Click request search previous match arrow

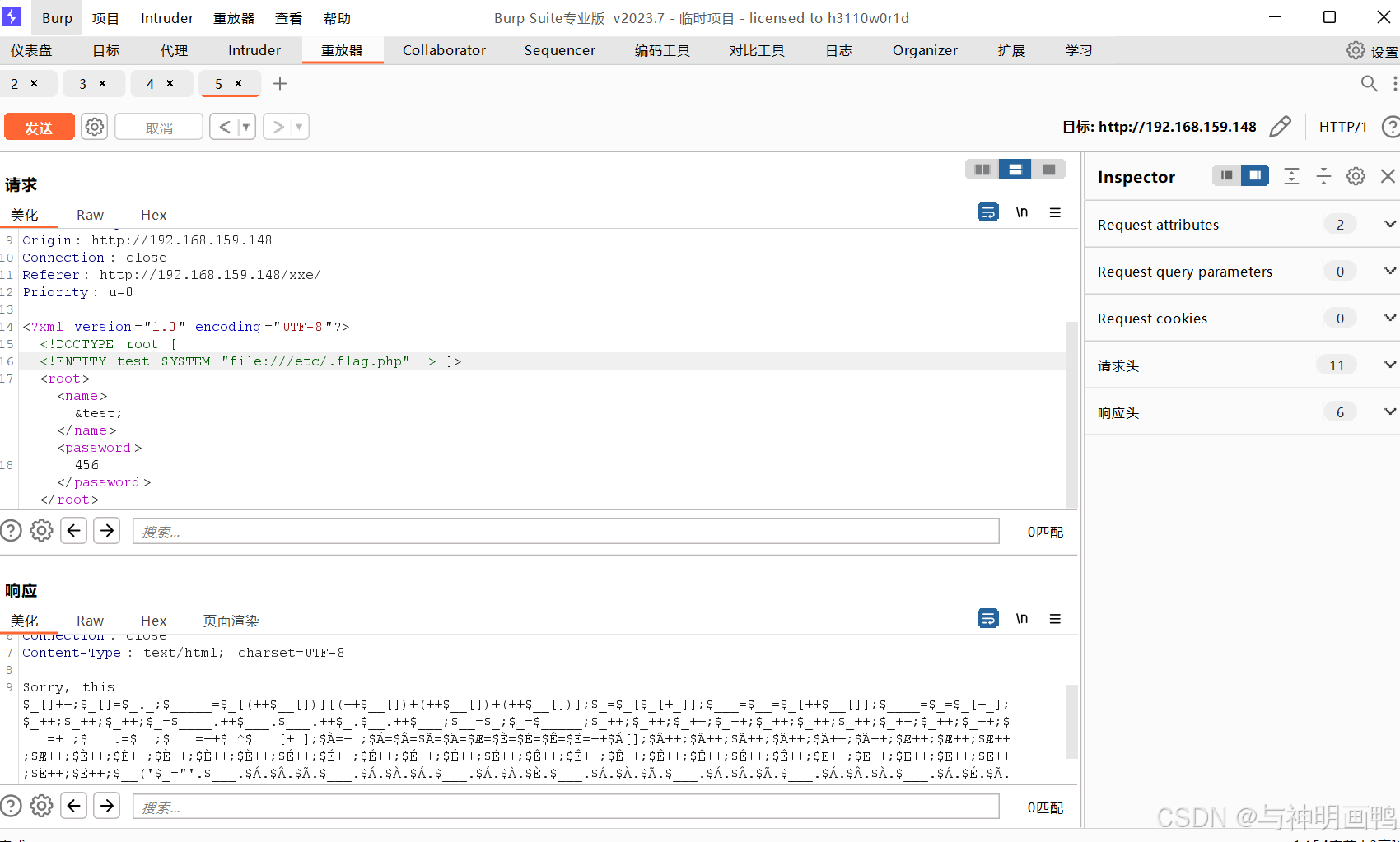coord(74,531)
